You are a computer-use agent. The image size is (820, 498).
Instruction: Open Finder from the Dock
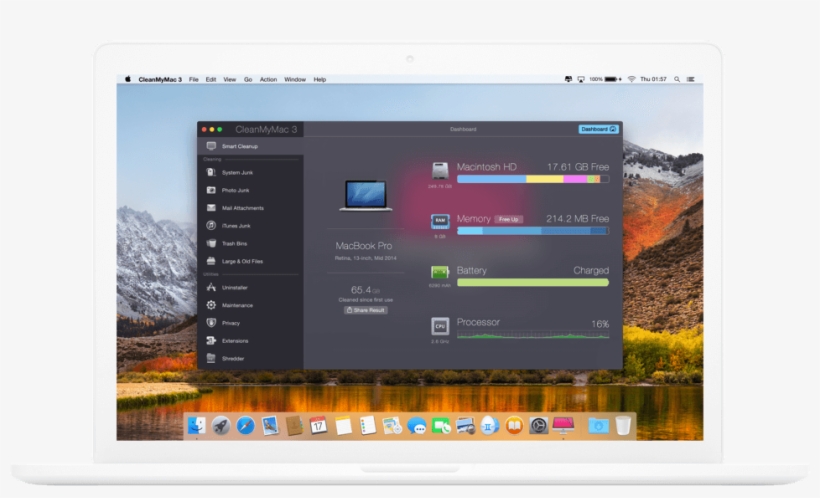pos(197,426)
